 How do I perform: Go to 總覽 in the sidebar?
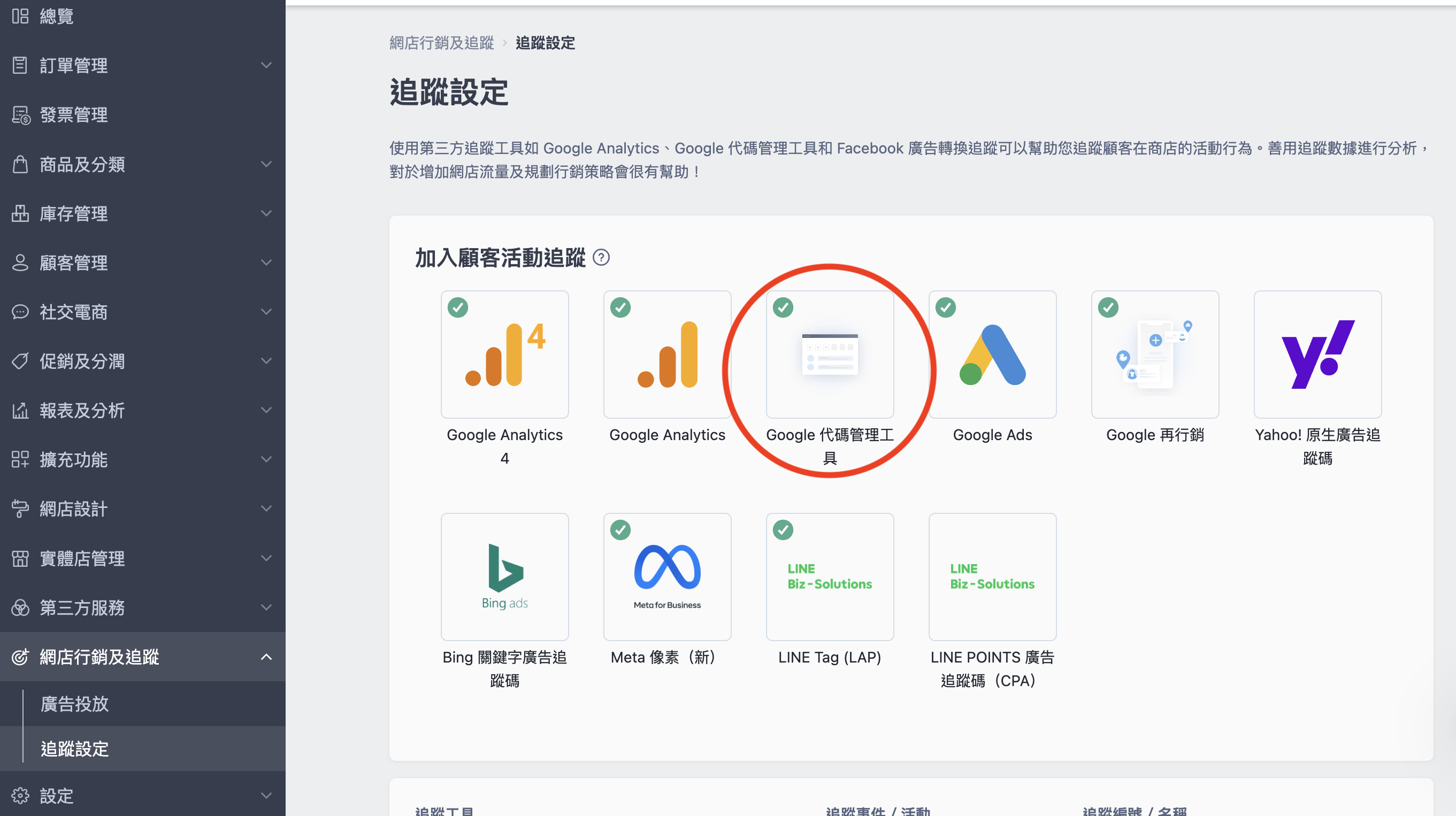57,17
